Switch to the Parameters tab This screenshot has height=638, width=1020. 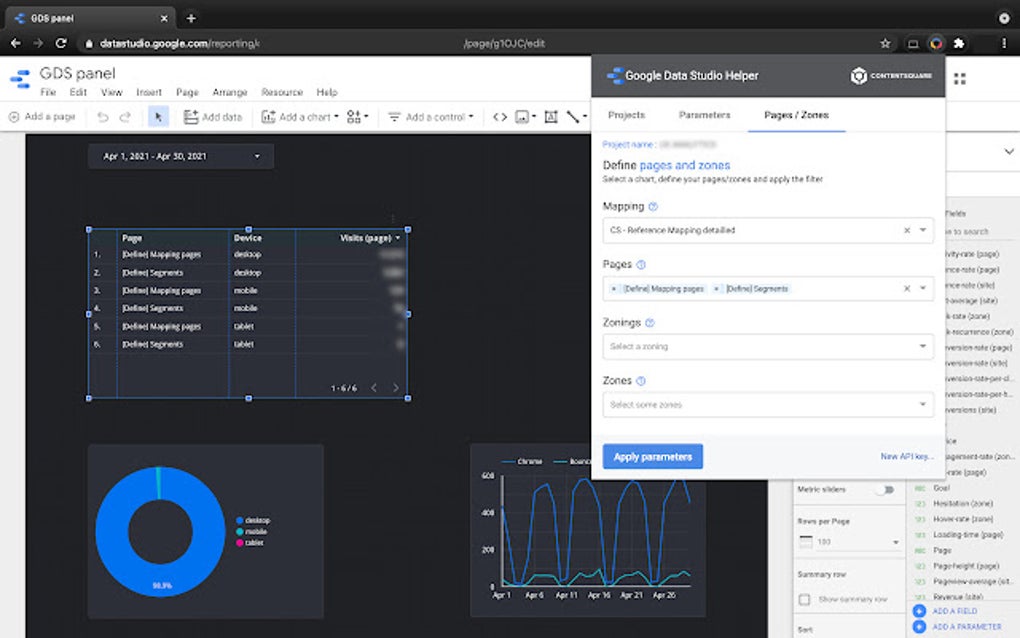[704, 115]
